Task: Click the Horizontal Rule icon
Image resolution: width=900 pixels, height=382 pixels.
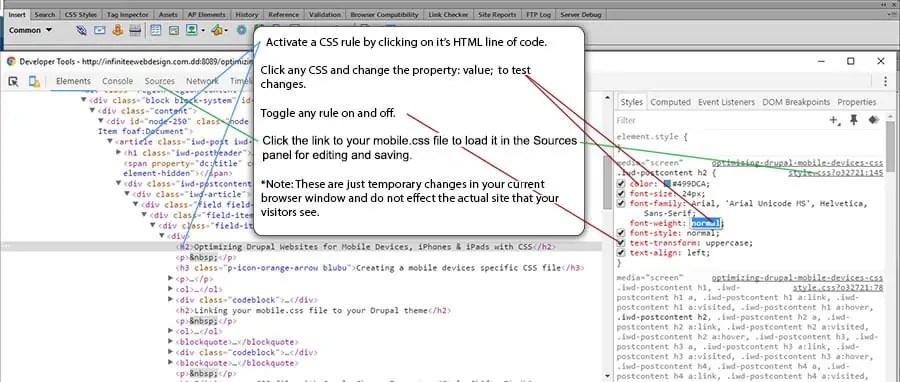Action: point(134,30)
